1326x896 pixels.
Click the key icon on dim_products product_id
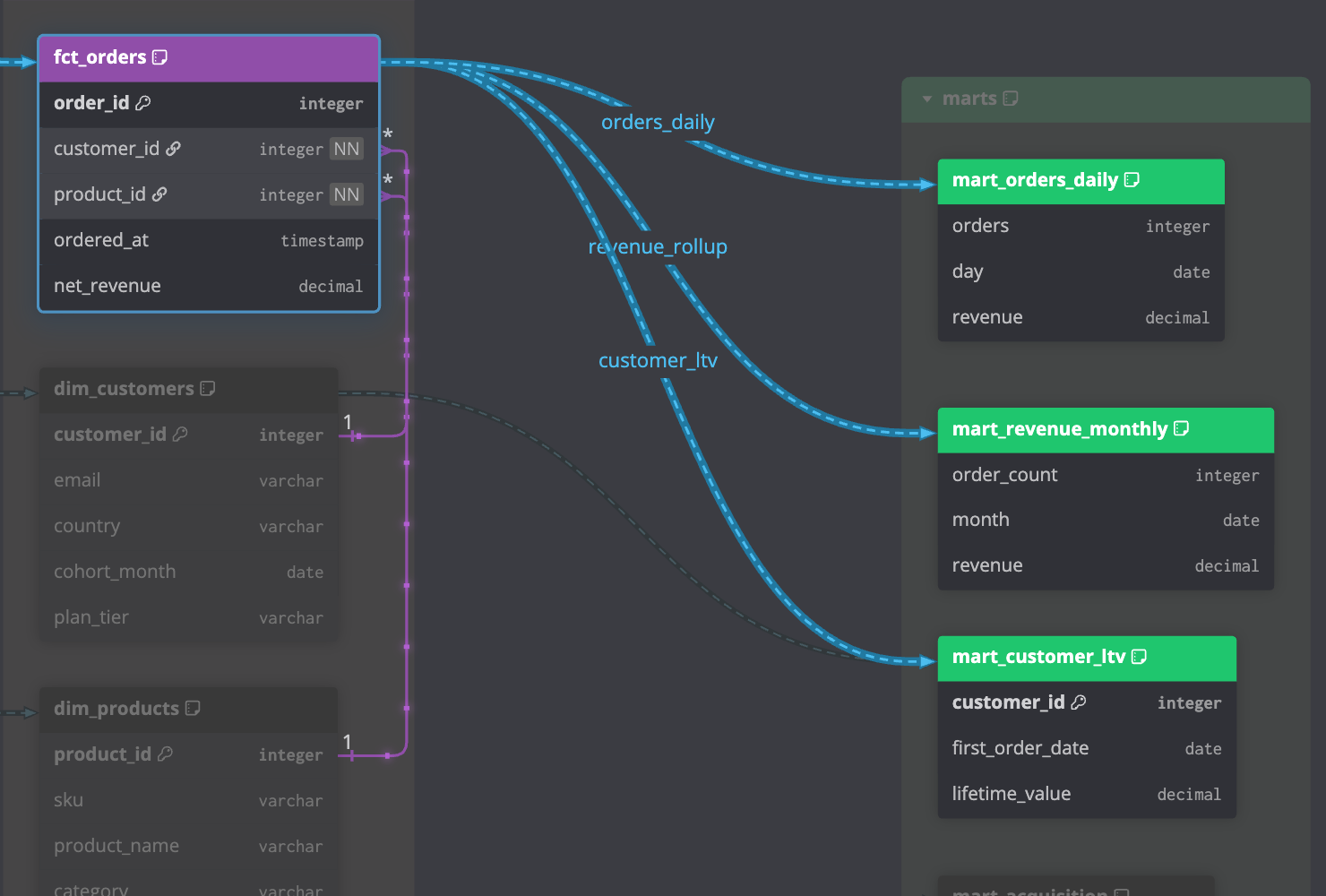pos(165,754)
